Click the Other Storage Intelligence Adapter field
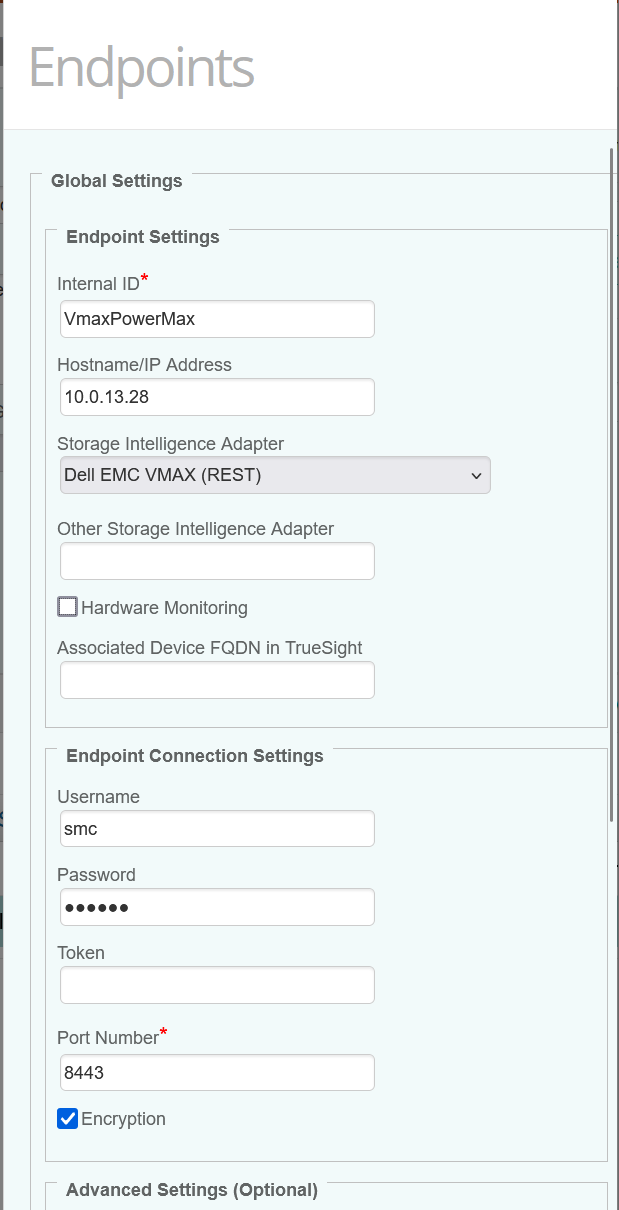The height and width of the screenshot is (1210, 619). (216, 561)
